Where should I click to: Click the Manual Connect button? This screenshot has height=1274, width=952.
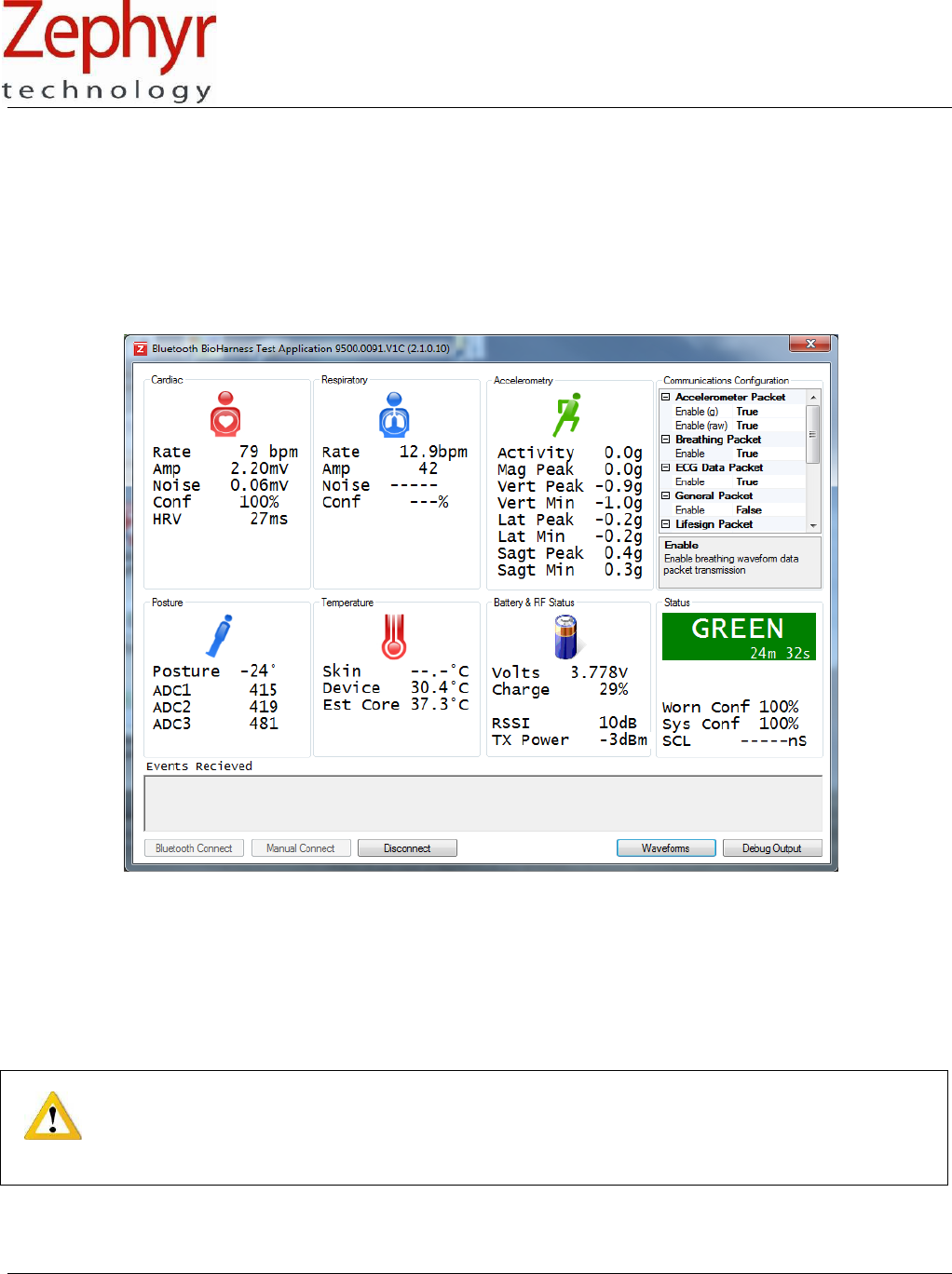(300, 848)
